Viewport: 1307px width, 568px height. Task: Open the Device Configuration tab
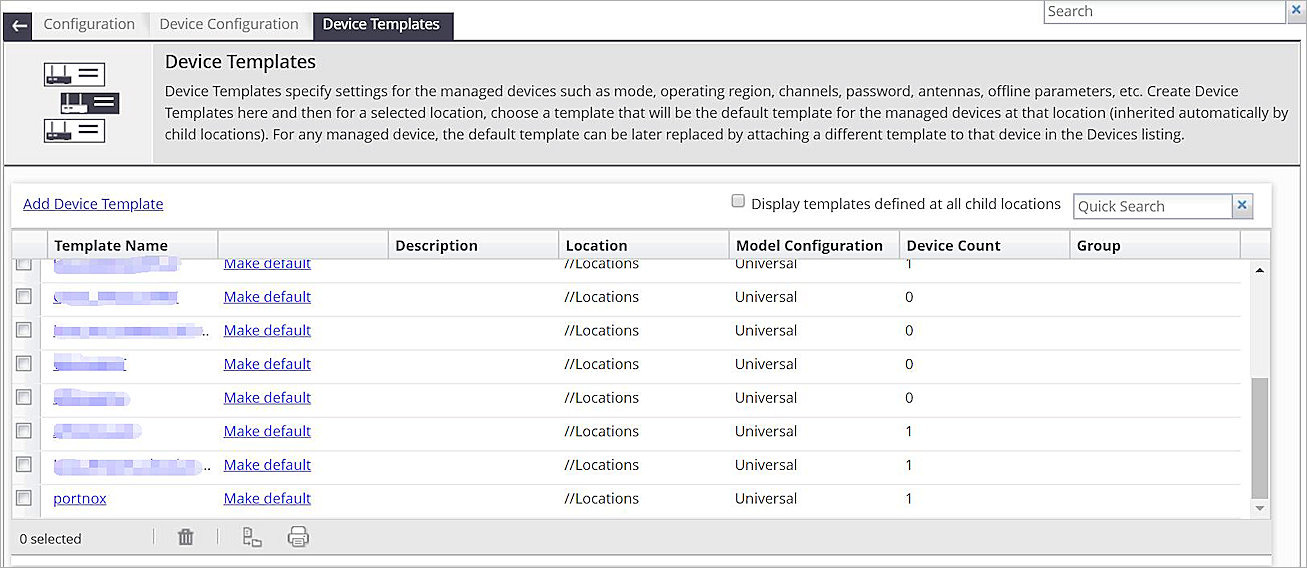(x=229, y=25)
